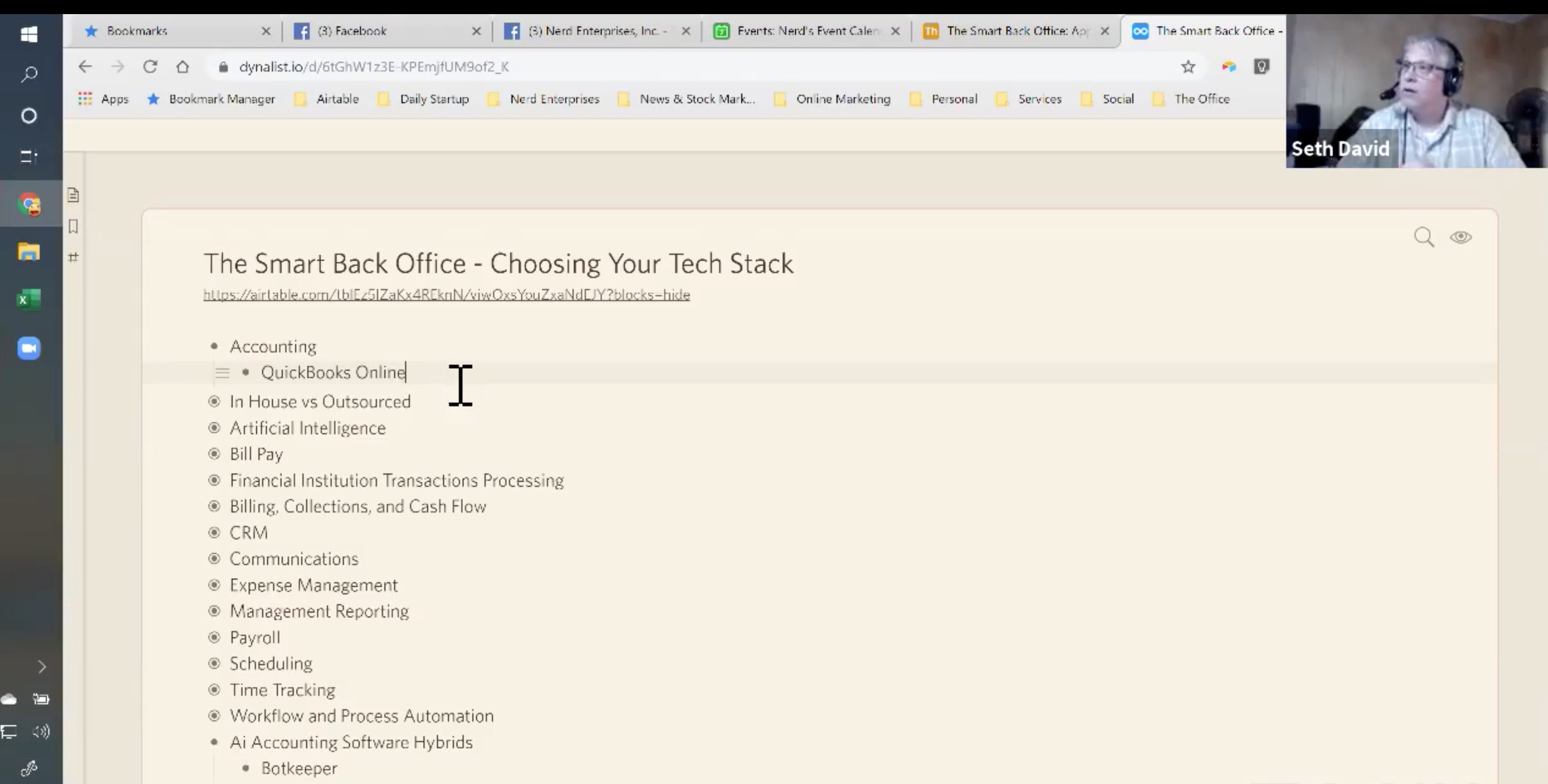Open the Nerd Enterprises bookmark folder

pos(553,99)
